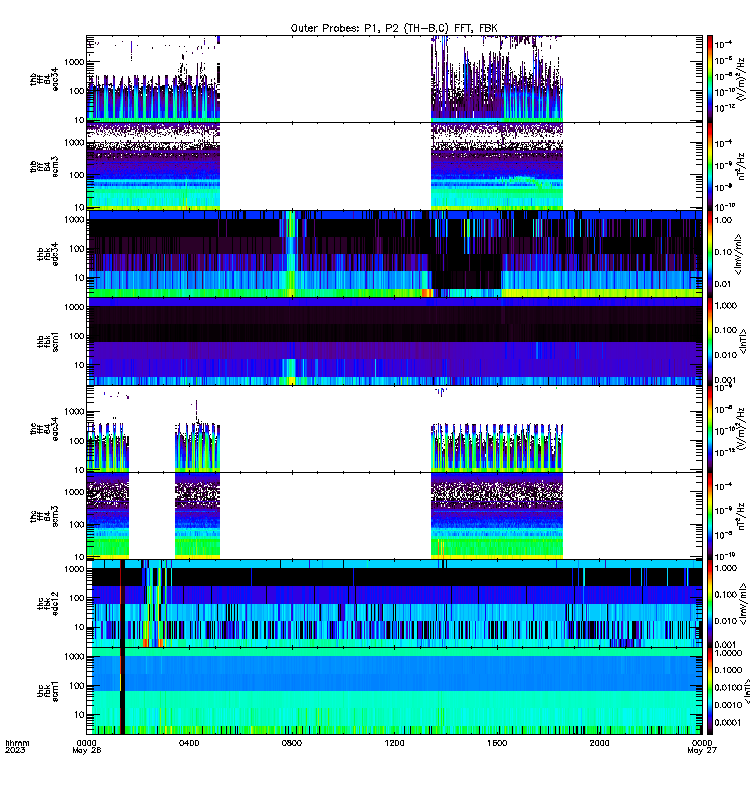The width and height of the screenshot is (750, 800).
Task: Click the "thb fbk scm1" axis label
Action: click(x=47, y=341)
